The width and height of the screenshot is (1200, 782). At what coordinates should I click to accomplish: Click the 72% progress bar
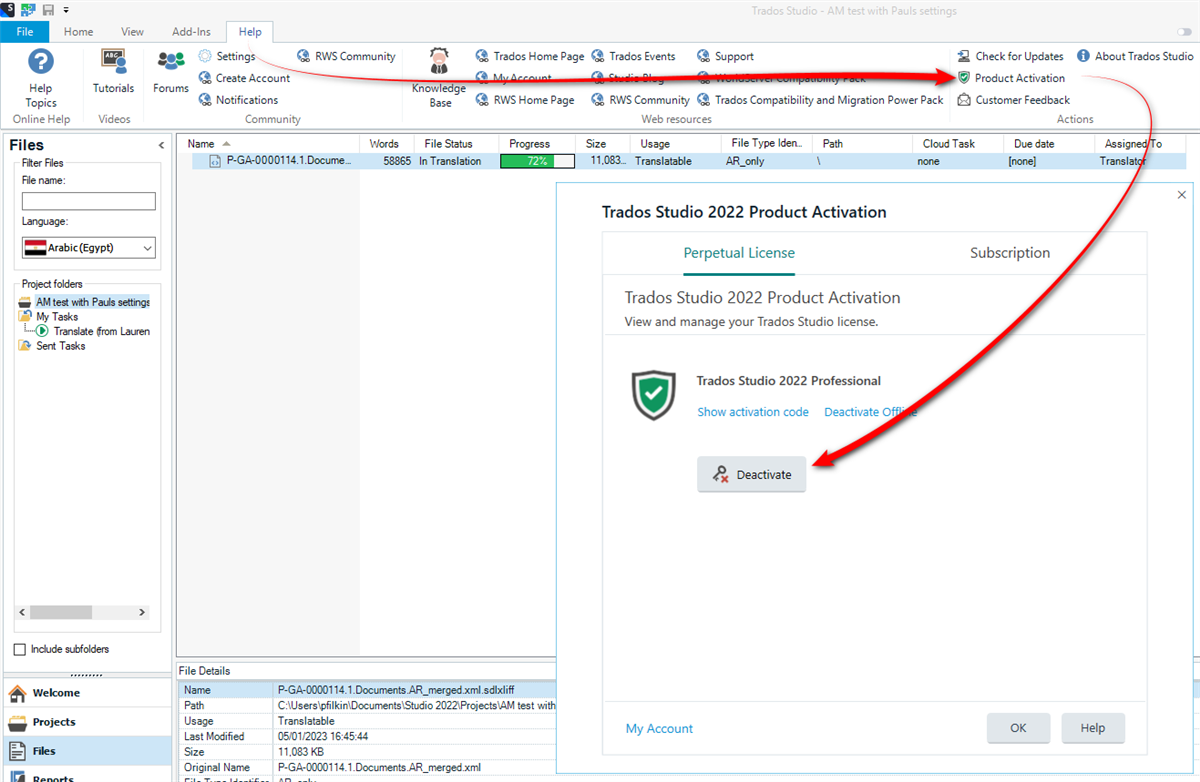pyautogui.click(x=537, y=160)
